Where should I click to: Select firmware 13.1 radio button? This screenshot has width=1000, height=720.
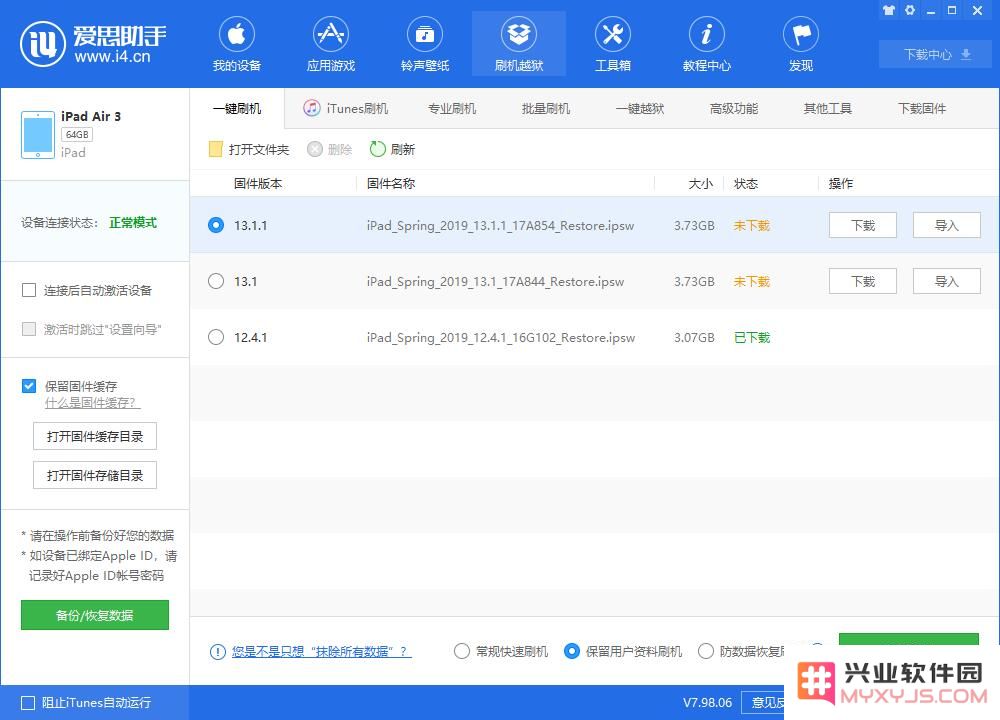[216, 281]
